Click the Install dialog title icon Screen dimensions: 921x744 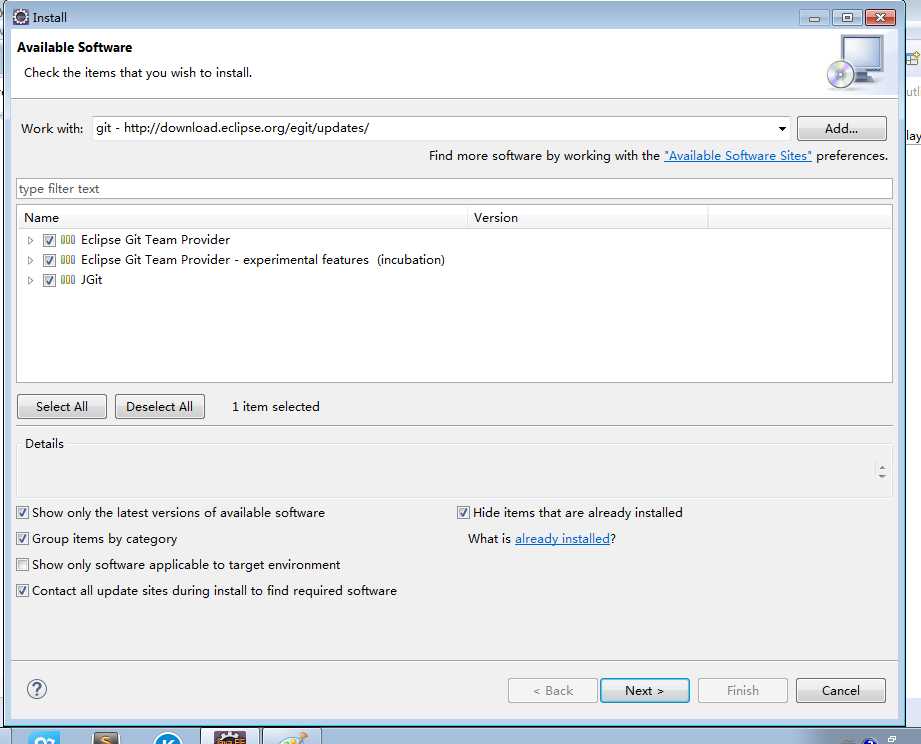21,17
